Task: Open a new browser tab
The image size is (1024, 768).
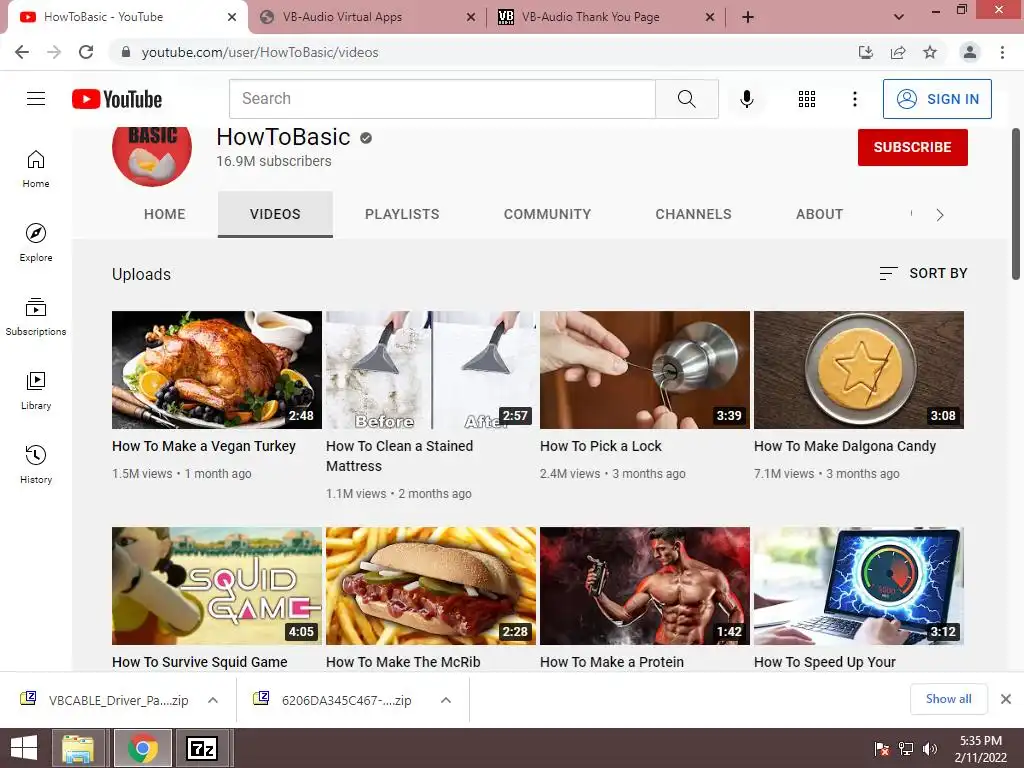Action: (748, 17)
